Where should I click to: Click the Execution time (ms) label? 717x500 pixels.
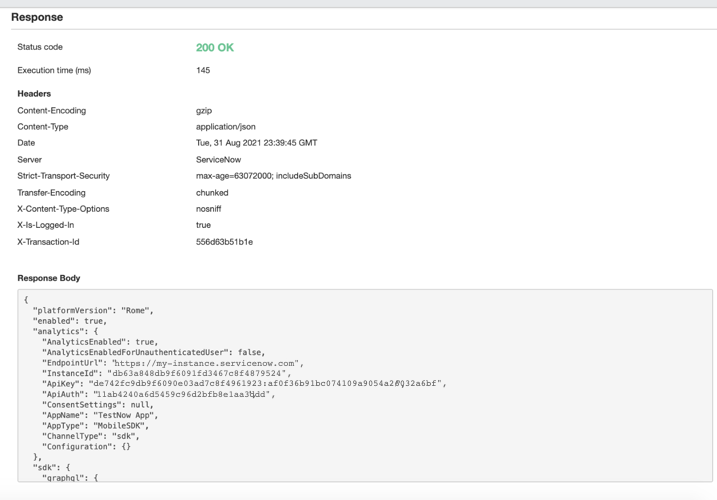[x=54, y=70]
